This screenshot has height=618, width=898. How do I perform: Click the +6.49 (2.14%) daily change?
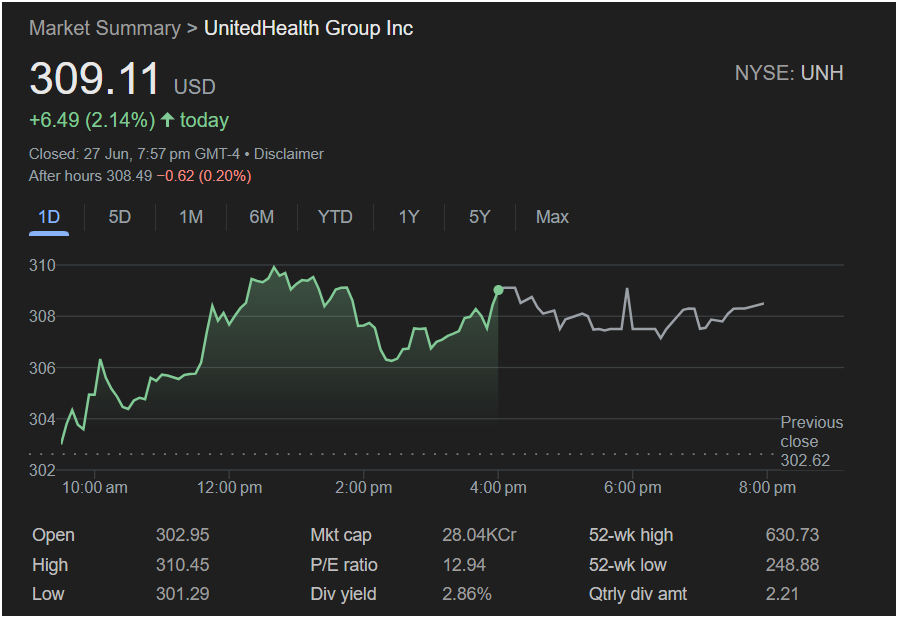[92, 120]
